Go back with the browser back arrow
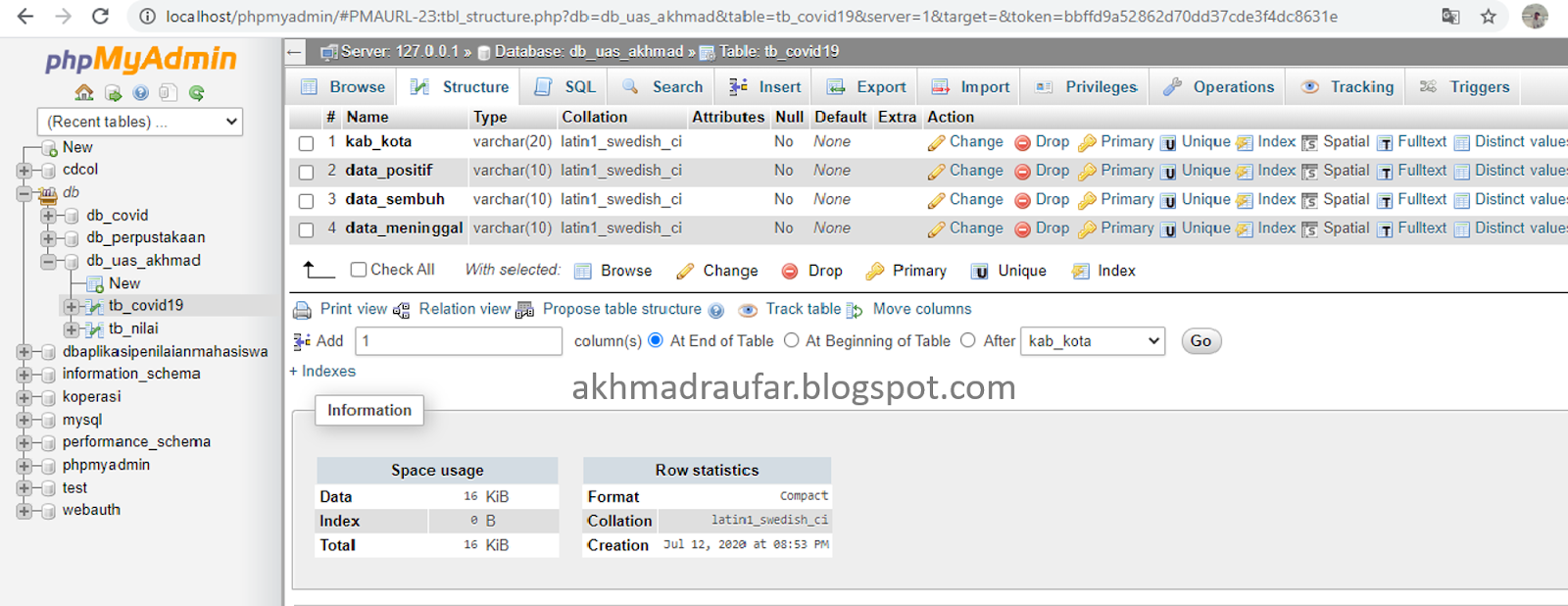The image size is (1568, 606). (x=25, y=16)
